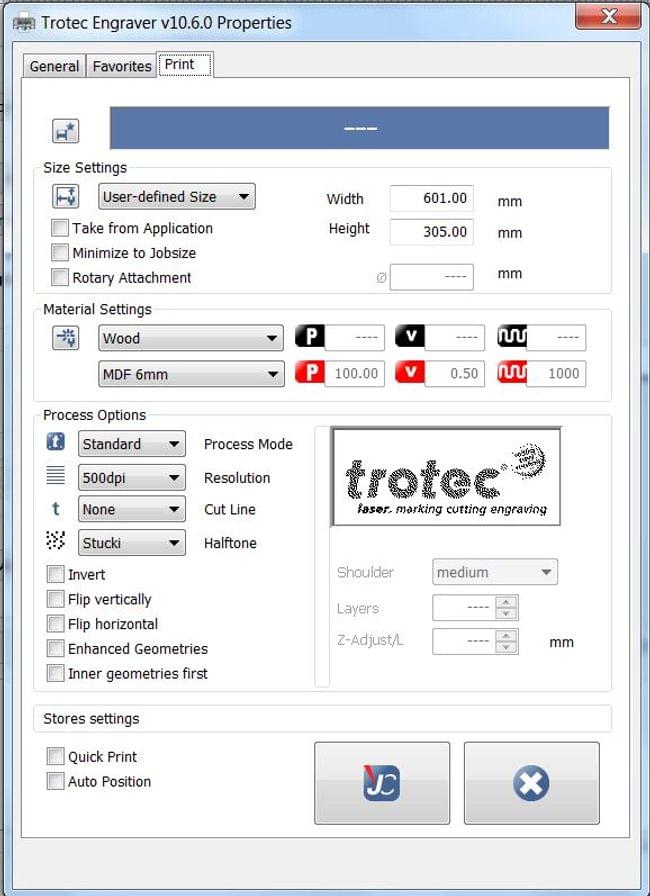Click the black power value field

pyautogui.click(x=355, y=338)
